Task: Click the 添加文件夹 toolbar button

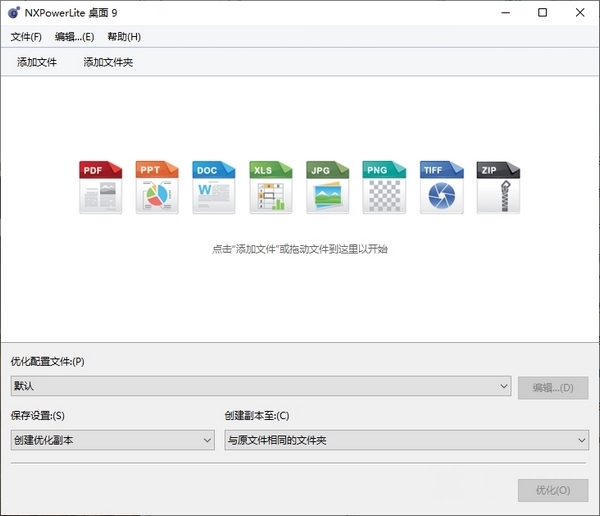Action: point(108,62)
